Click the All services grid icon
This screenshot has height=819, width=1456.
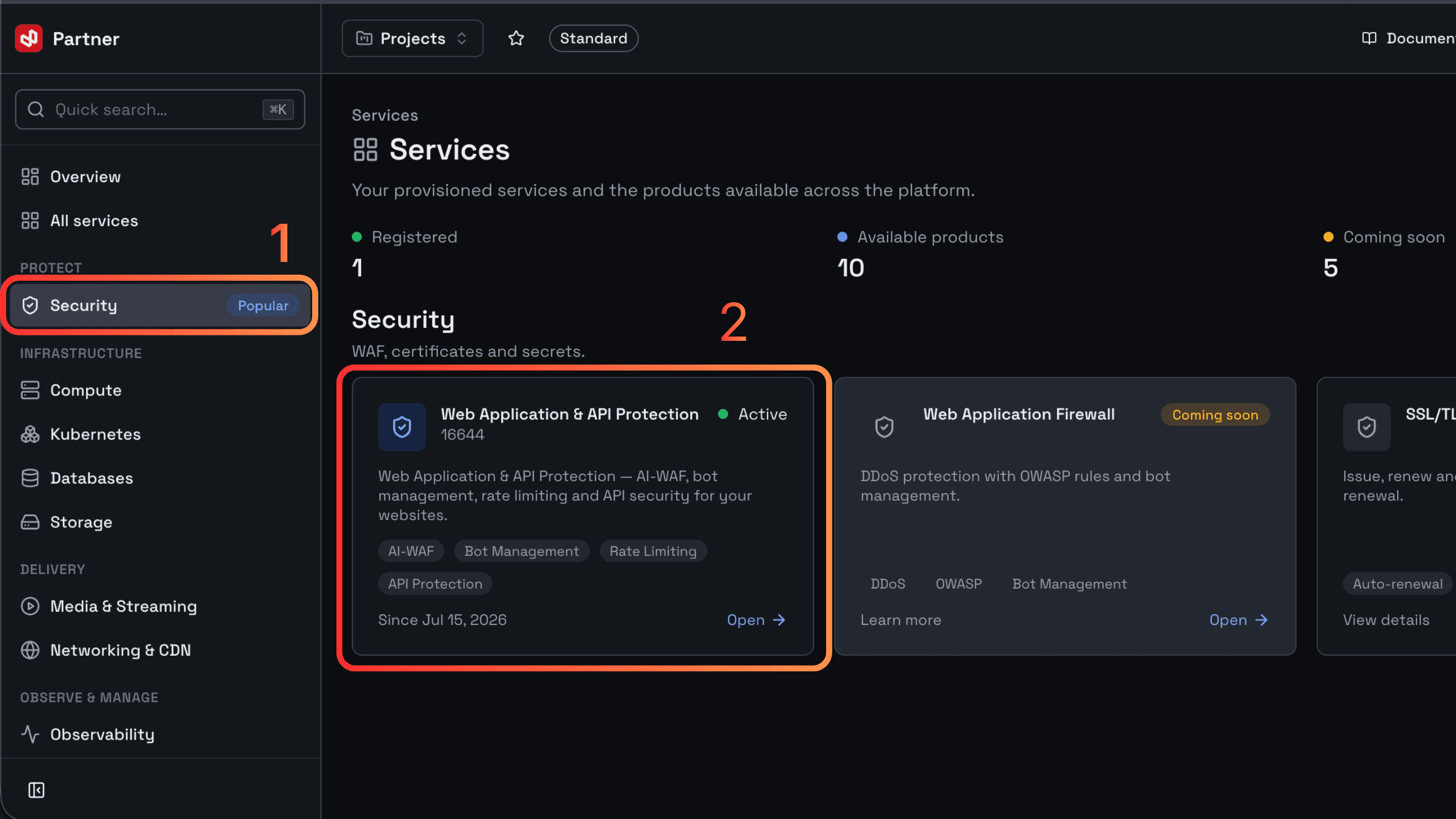click(x=30, y=221)
